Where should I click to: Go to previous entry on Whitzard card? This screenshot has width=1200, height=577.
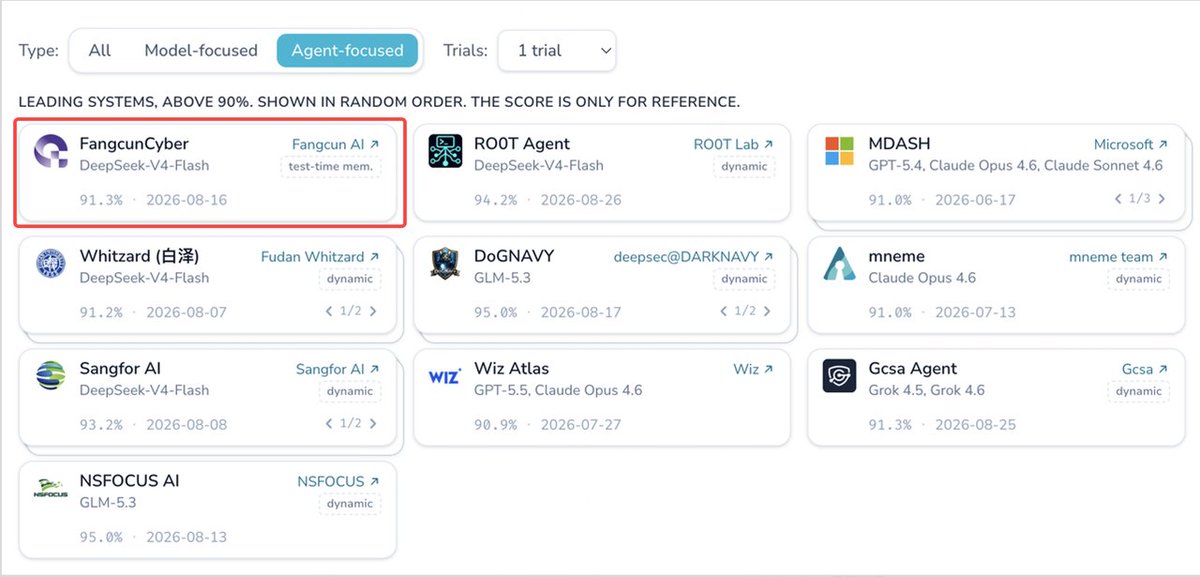[329, 312]
